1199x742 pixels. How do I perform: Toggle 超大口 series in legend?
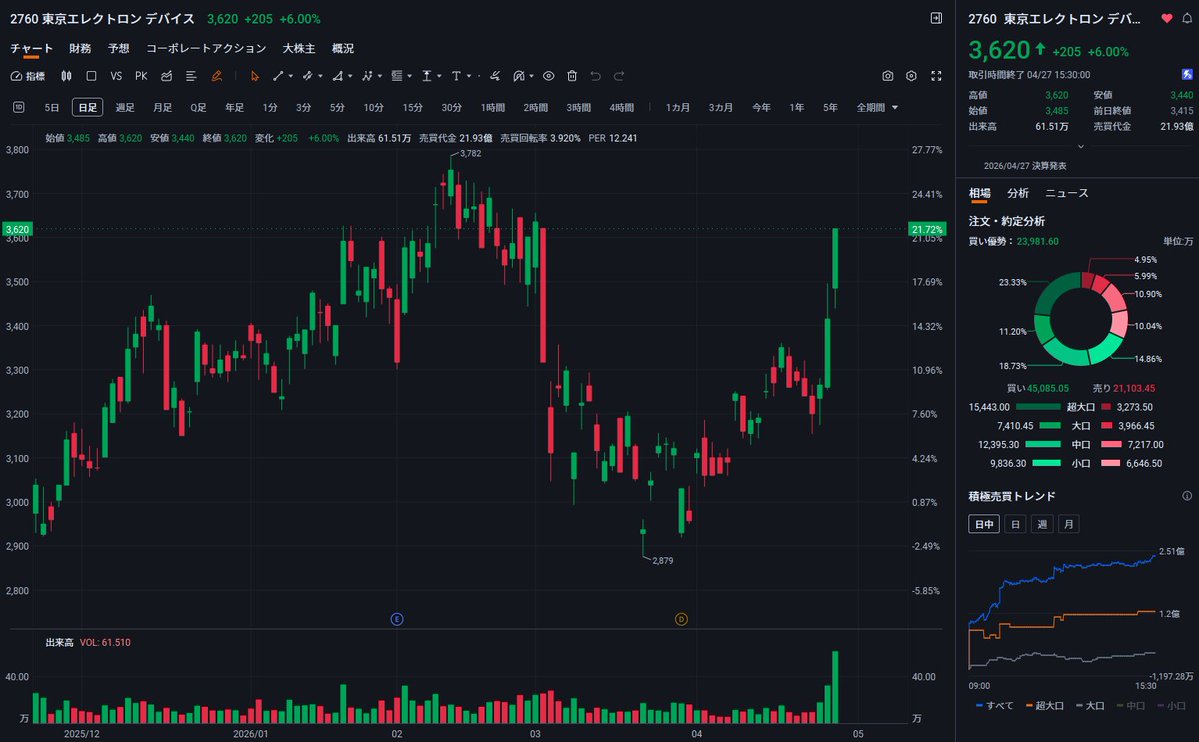(1045, 705)
